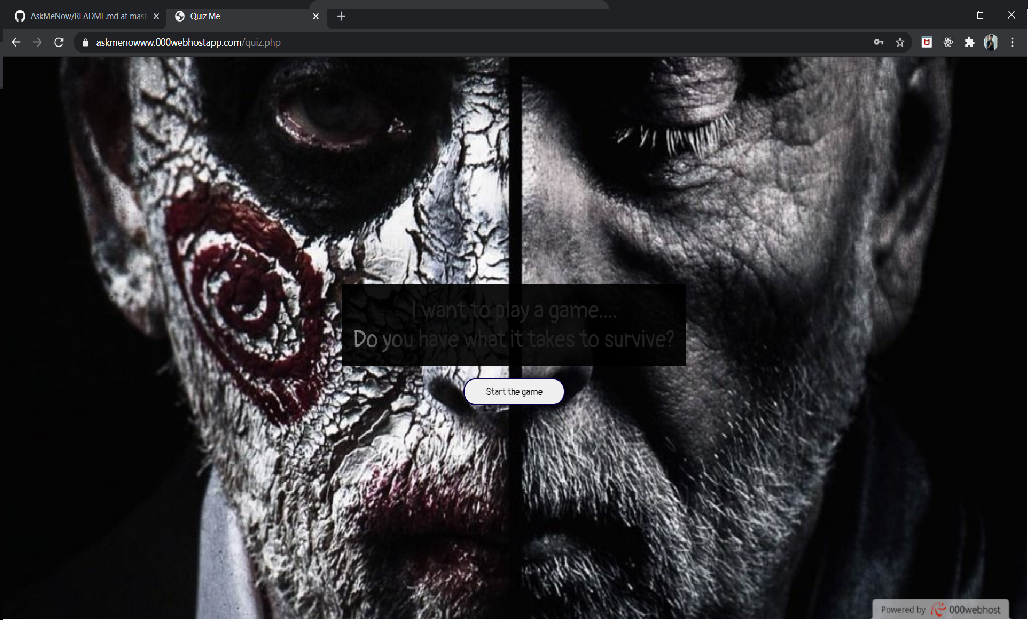Click the Powered by 000webhost badge
This screenshot has width=1028, height=620.
coord(940,610)
